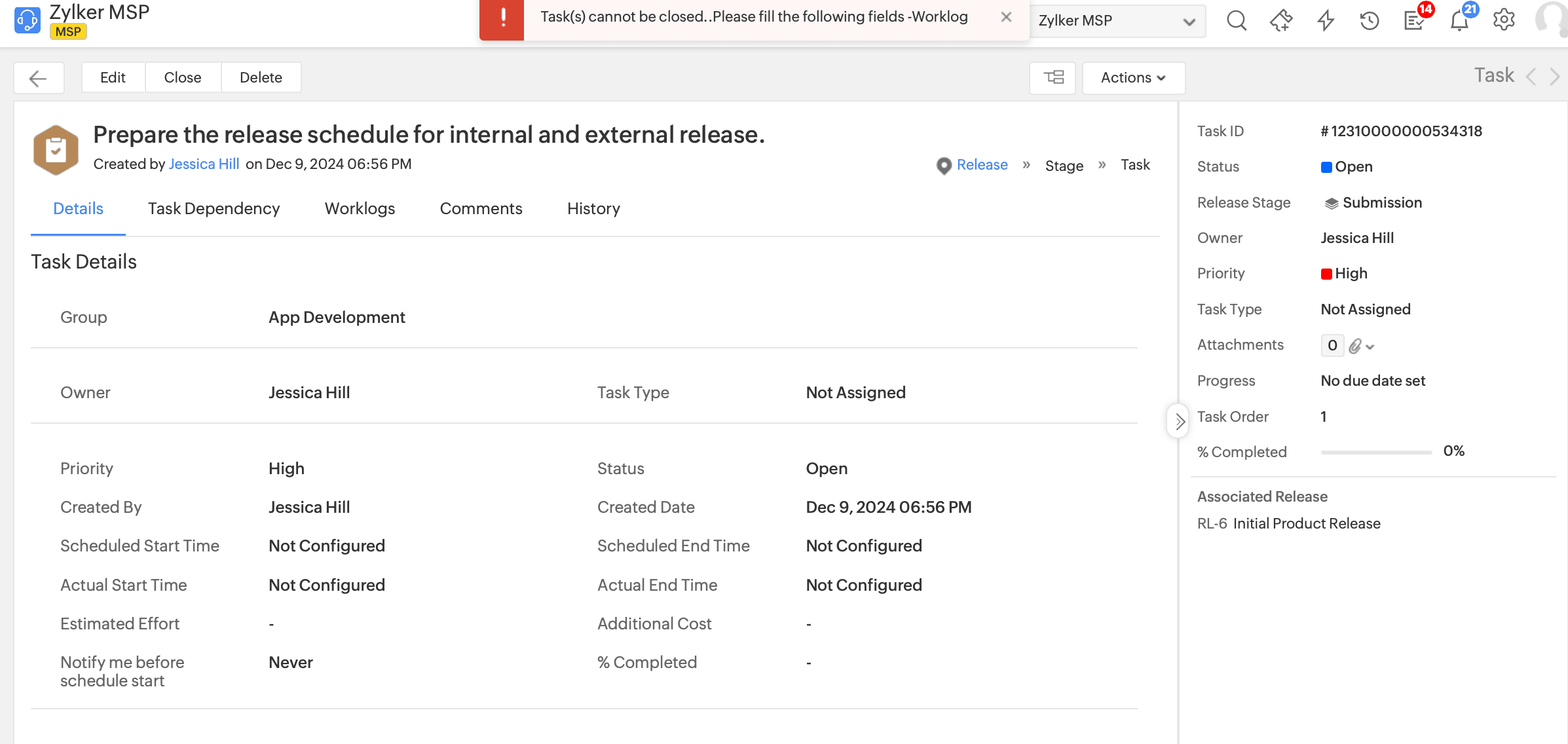The width and height of the screenshot is (1568, 744).
Task: Click the task hierarchy view icon
Action: coord(1053,78)
